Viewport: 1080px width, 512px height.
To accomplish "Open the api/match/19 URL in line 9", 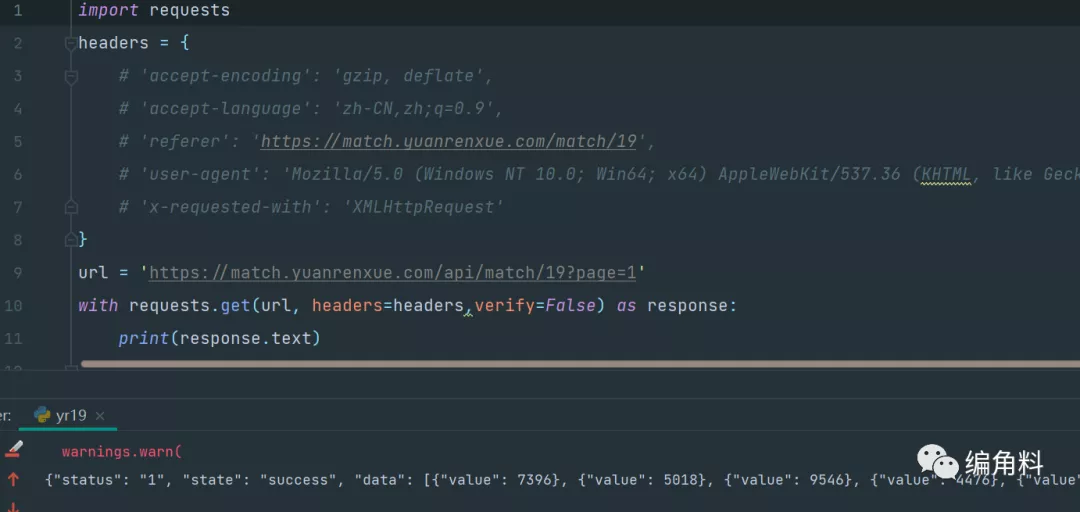I will coord(392,273).
